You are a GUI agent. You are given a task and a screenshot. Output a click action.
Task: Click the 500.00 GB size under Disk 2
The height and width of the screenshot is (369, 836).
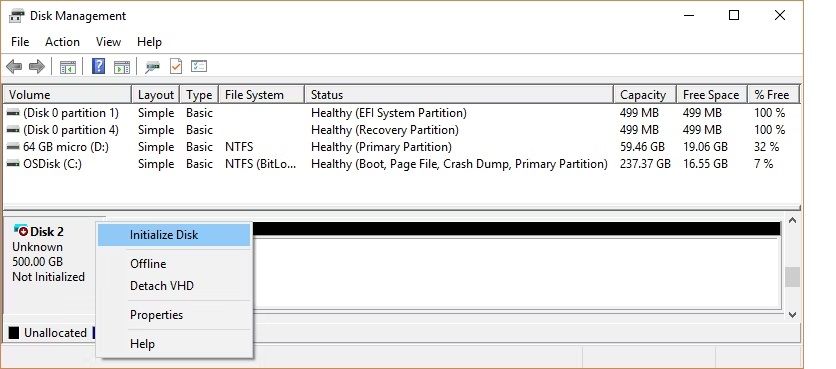click(x=37, y=262)
